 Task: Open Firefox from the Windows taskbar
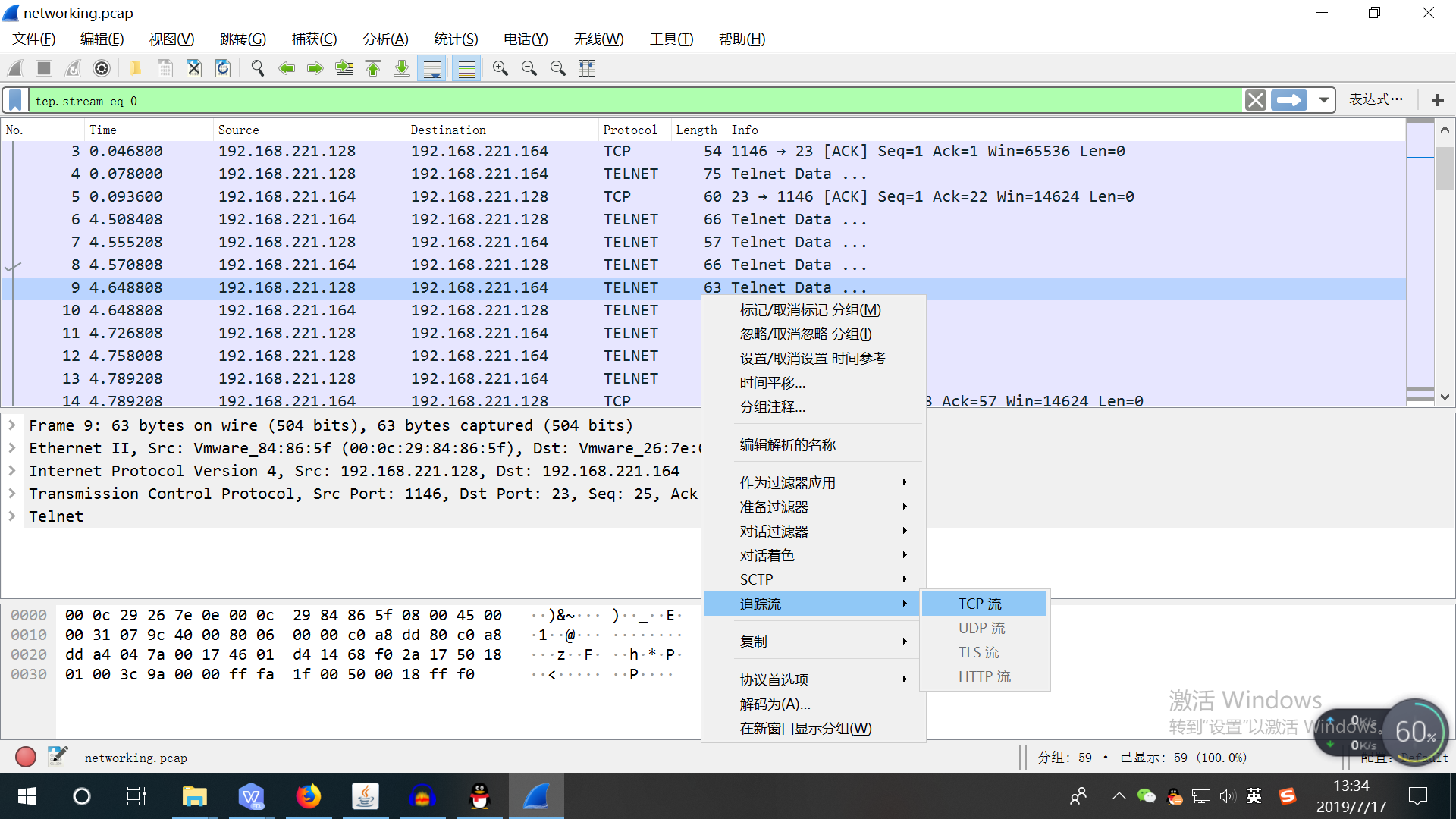tap(308, 796)
